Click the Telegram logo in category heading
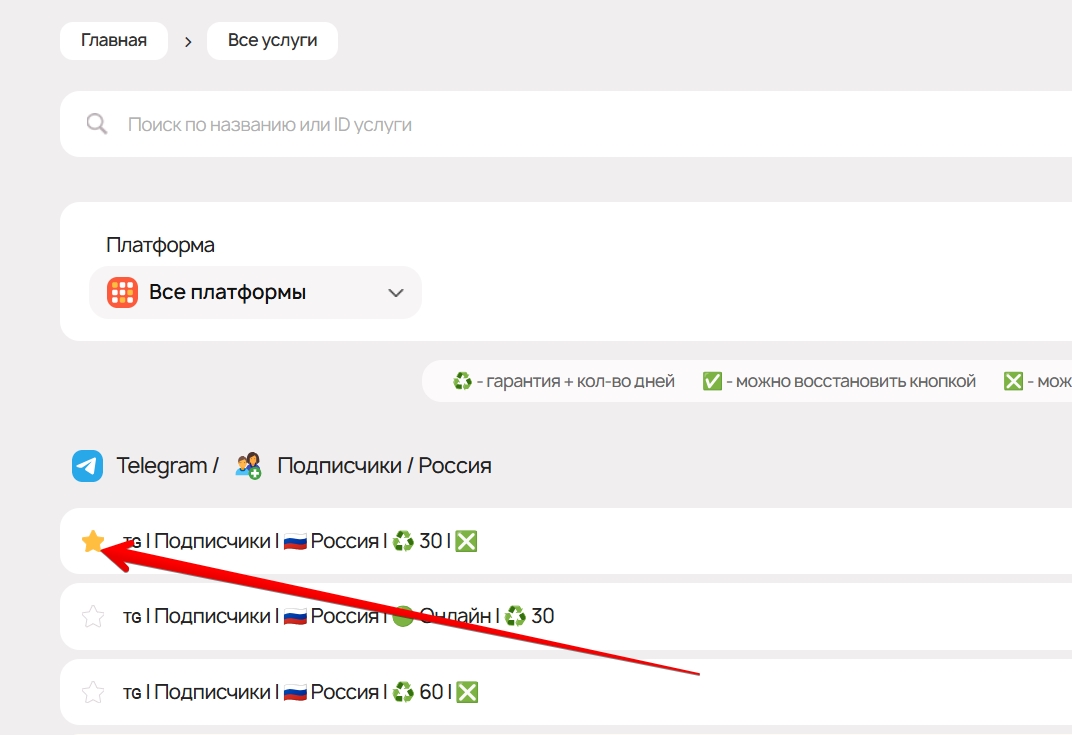 pyautogui.click(x=88, y=466)
